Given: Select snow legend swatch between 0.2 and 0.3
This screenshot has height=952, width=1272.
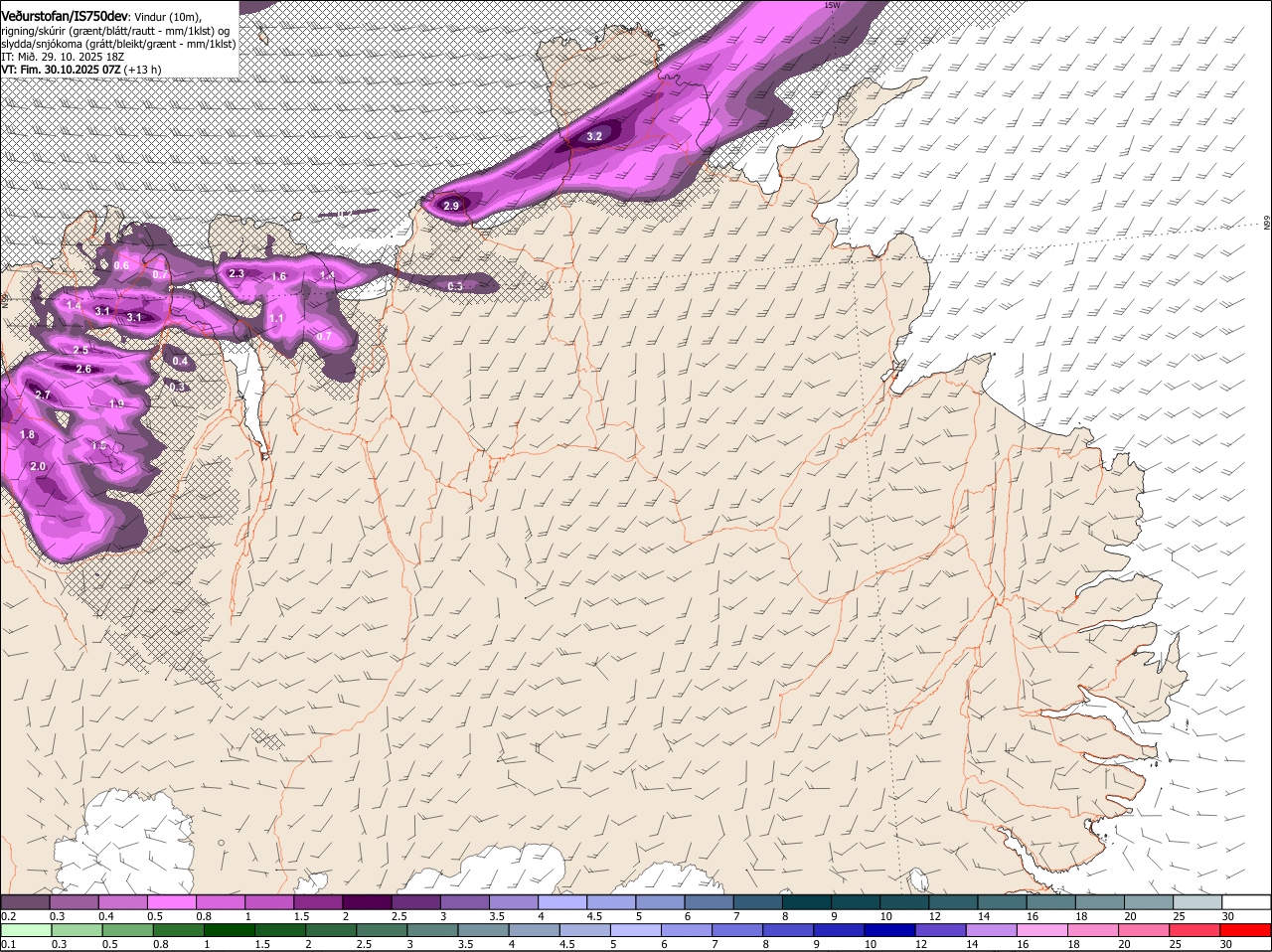Looking at the screenshot, I should 26,902.
